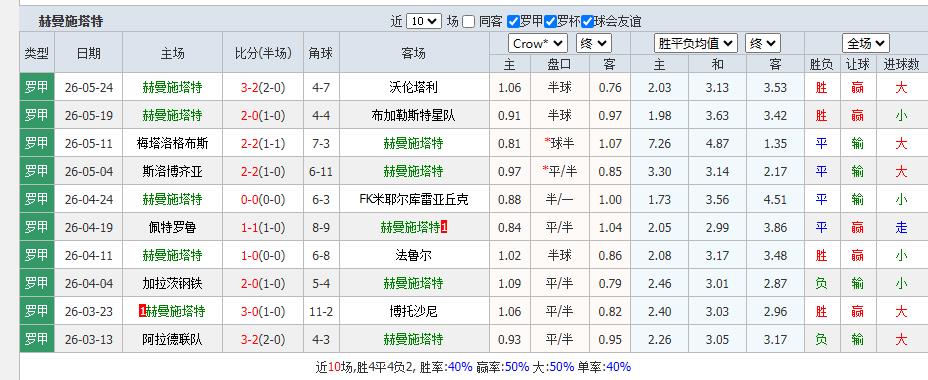Viewport: 928px width, 380px height.
Task: Click the 赫曼施塔特 home team on 26-04-11
Action: (x=173, y=255)
